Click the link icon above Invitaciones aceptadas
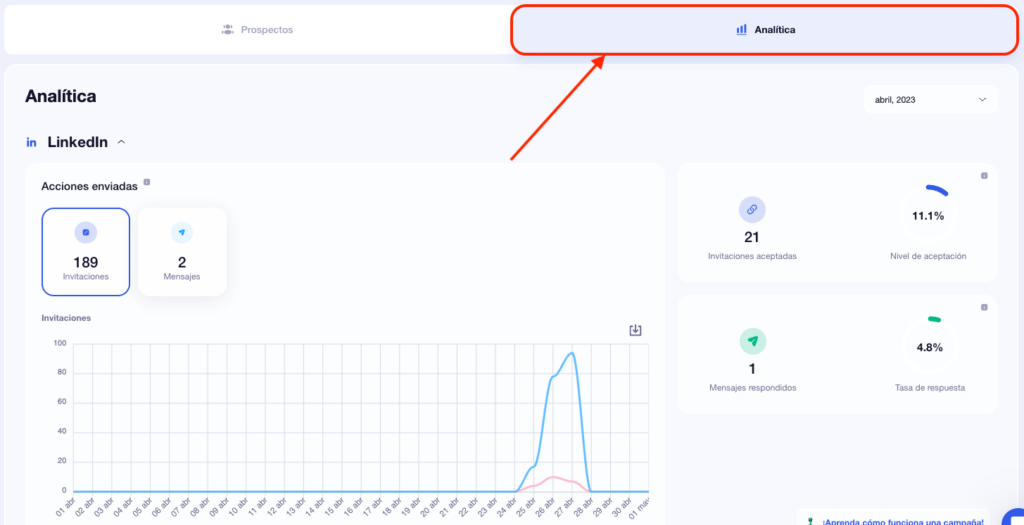 (x=751, y=209)
